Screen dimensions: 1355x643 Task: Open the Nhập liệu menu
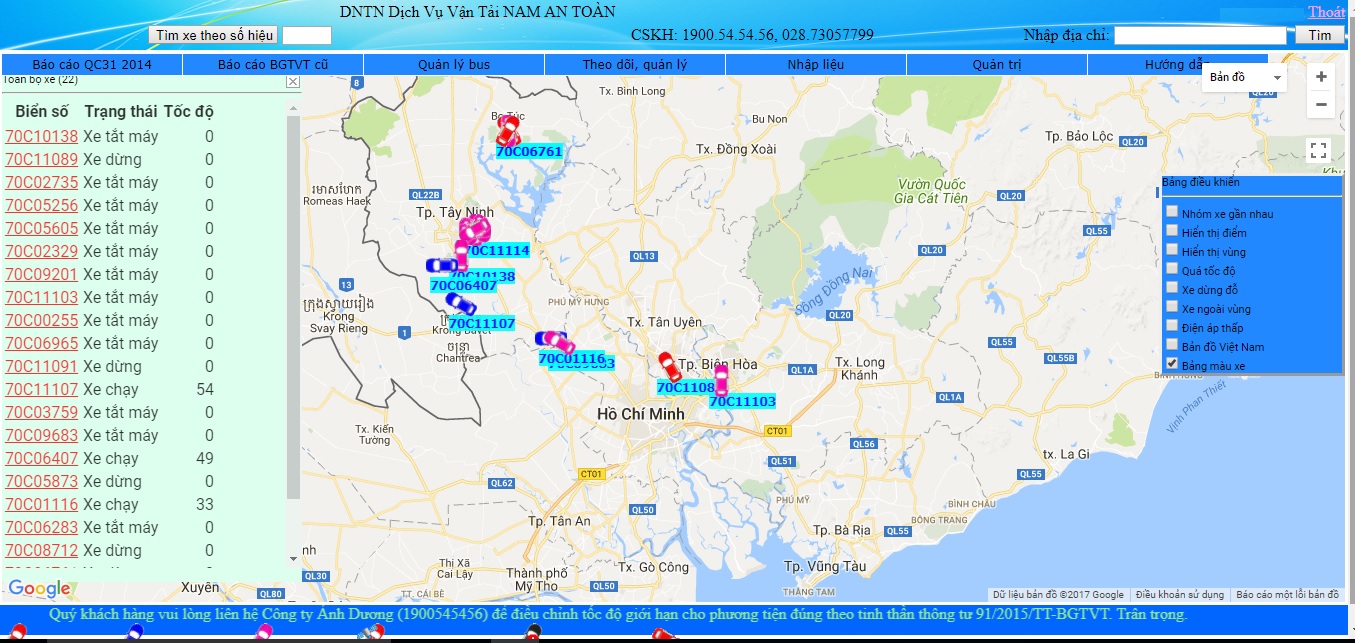pyautogui.click(x=816, y=64)
